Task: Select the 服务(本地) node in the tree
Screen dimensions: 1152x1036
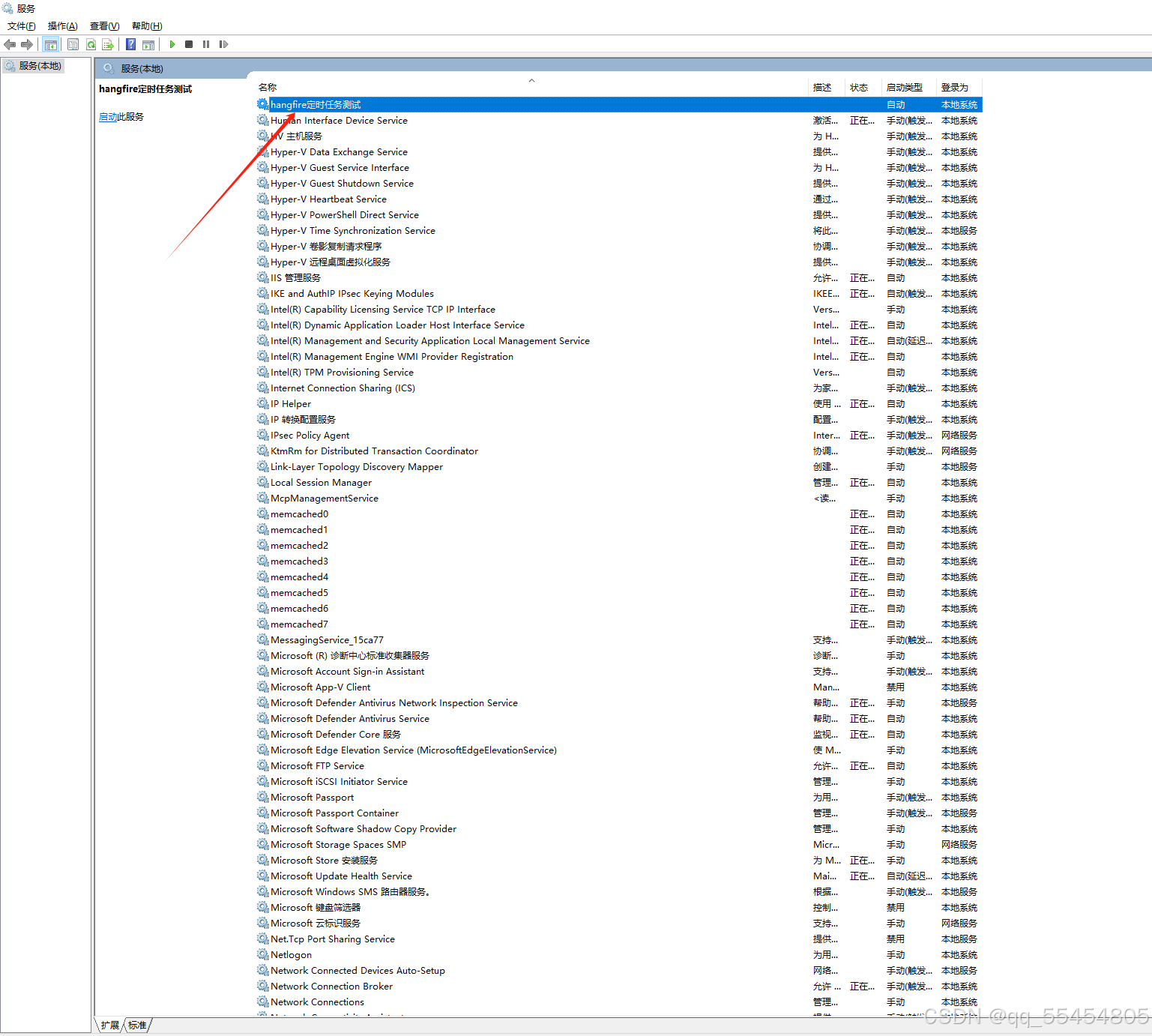Action: pos(33,65)
